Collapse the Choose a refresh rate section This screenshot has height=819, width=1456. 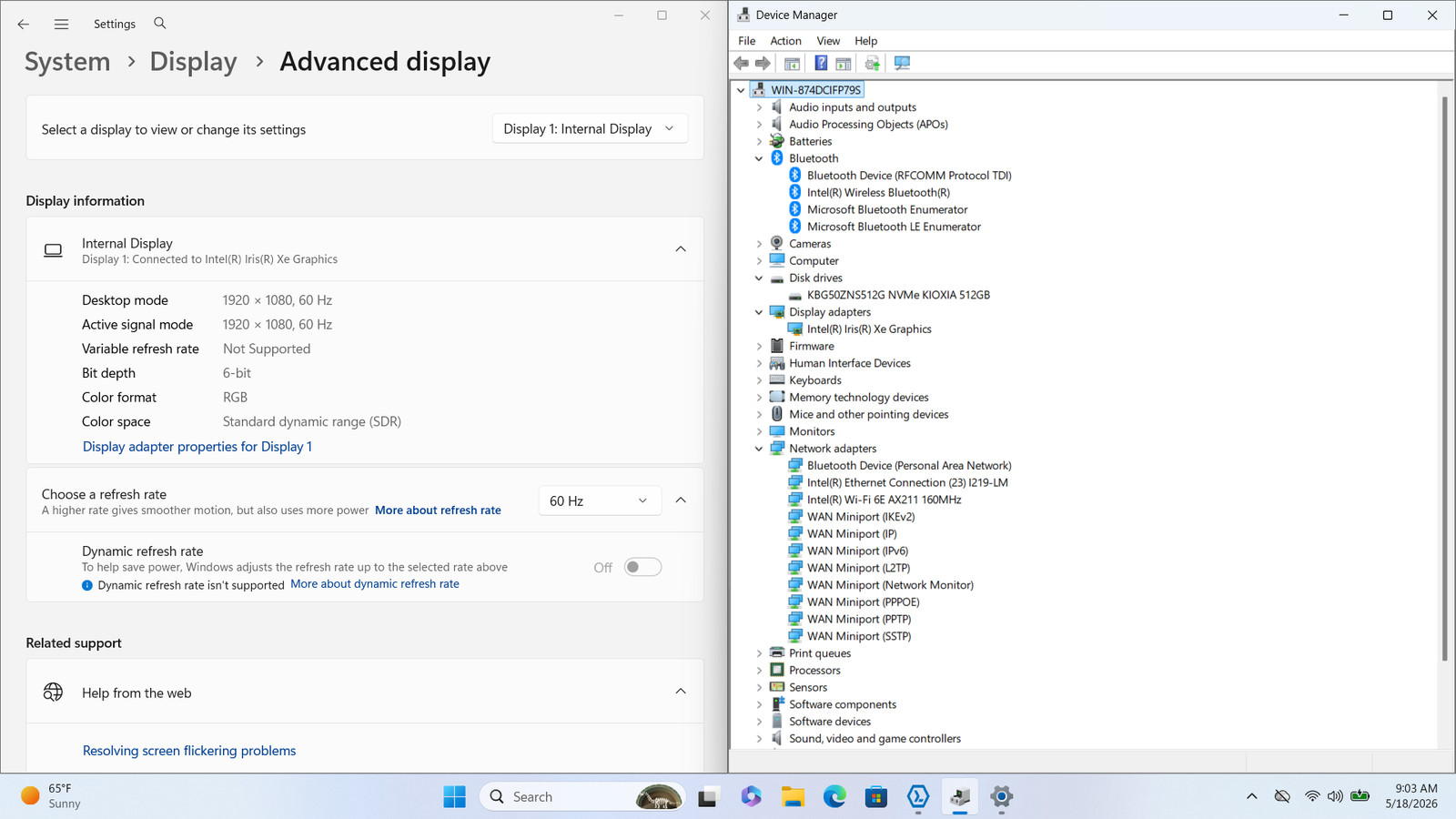[681, 500]
